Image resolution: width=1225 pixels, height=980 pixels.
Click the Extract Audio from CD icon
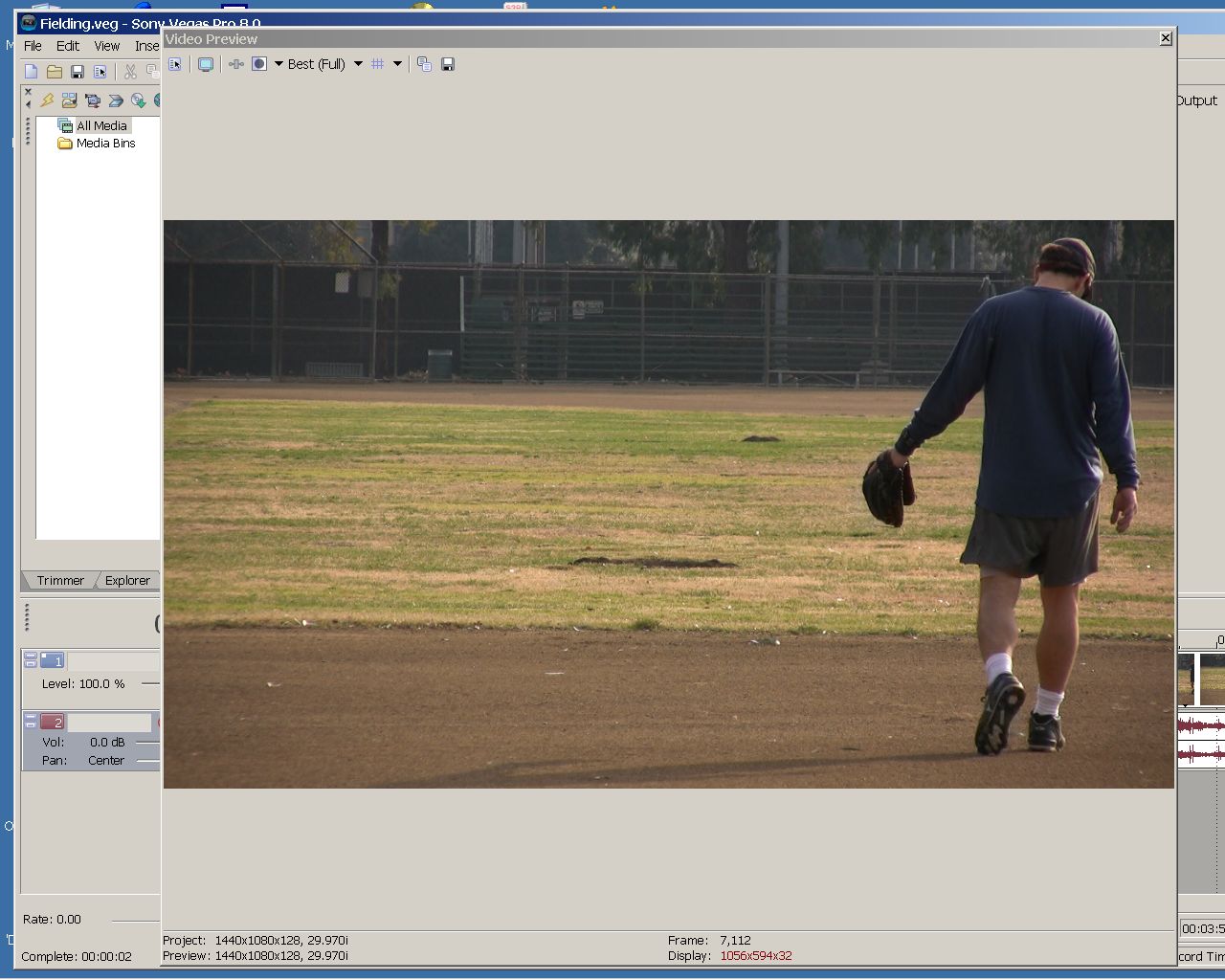coord(139,100)
